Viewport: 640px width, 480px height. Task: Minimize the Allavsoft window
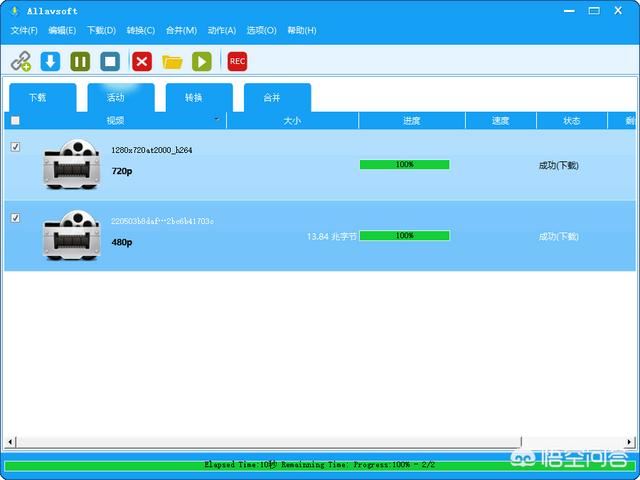(x=569, y=11)
